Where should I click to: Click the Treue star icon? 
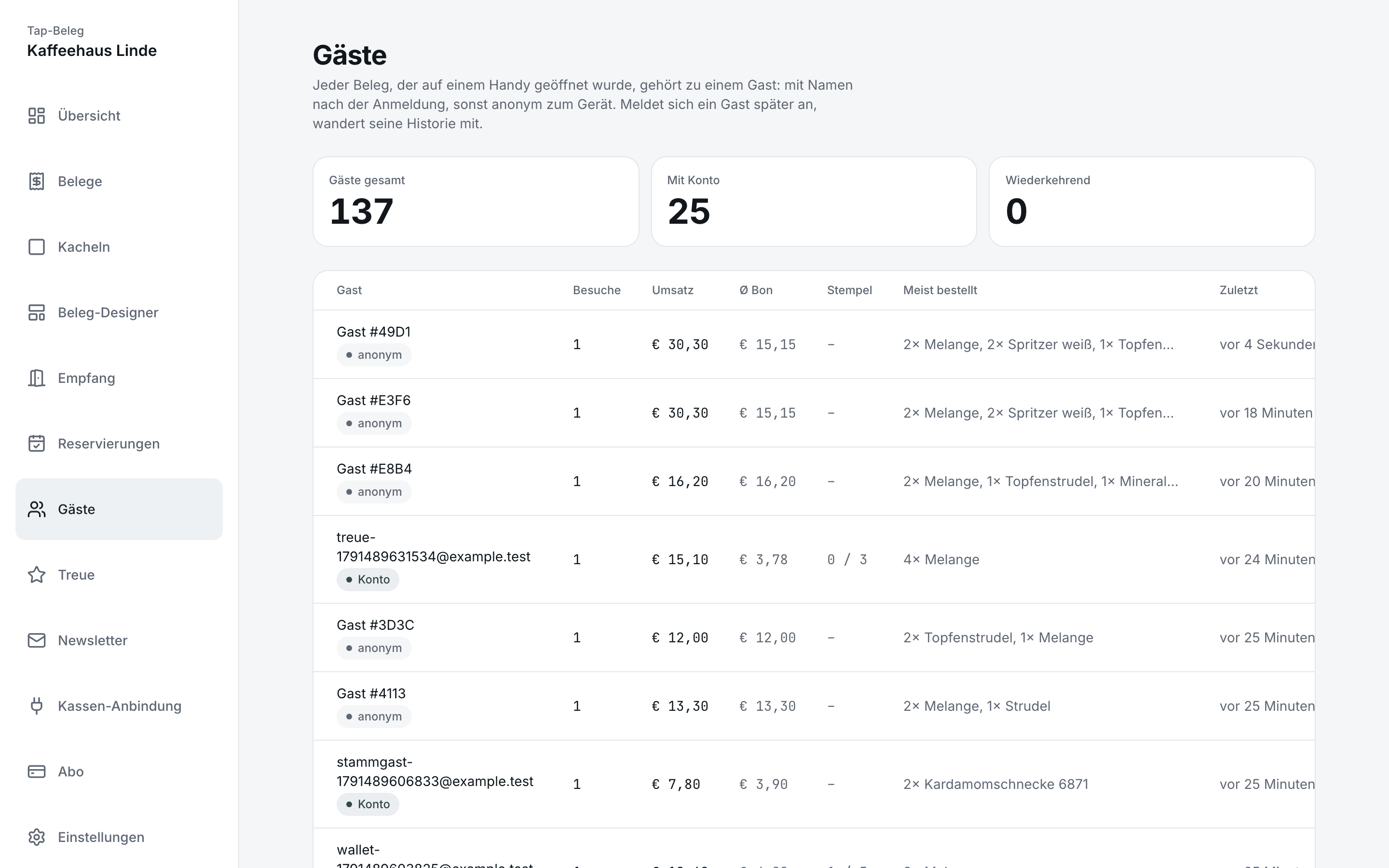(x=37, y=575)
